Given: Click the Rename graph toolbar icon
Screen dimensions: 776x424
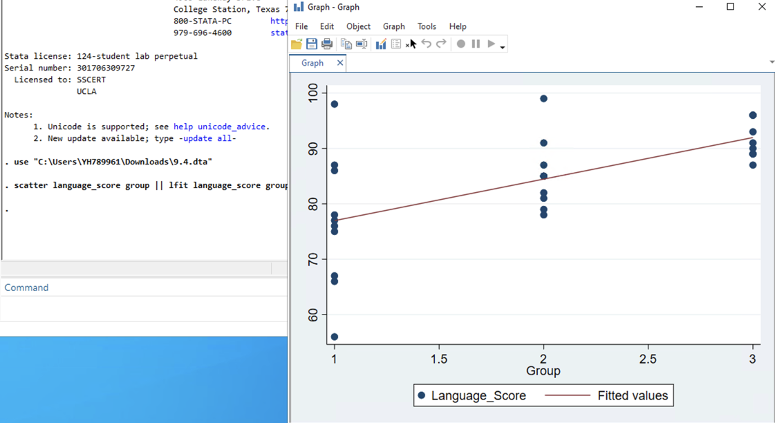Looking at the screenshot, I should 362,44.
